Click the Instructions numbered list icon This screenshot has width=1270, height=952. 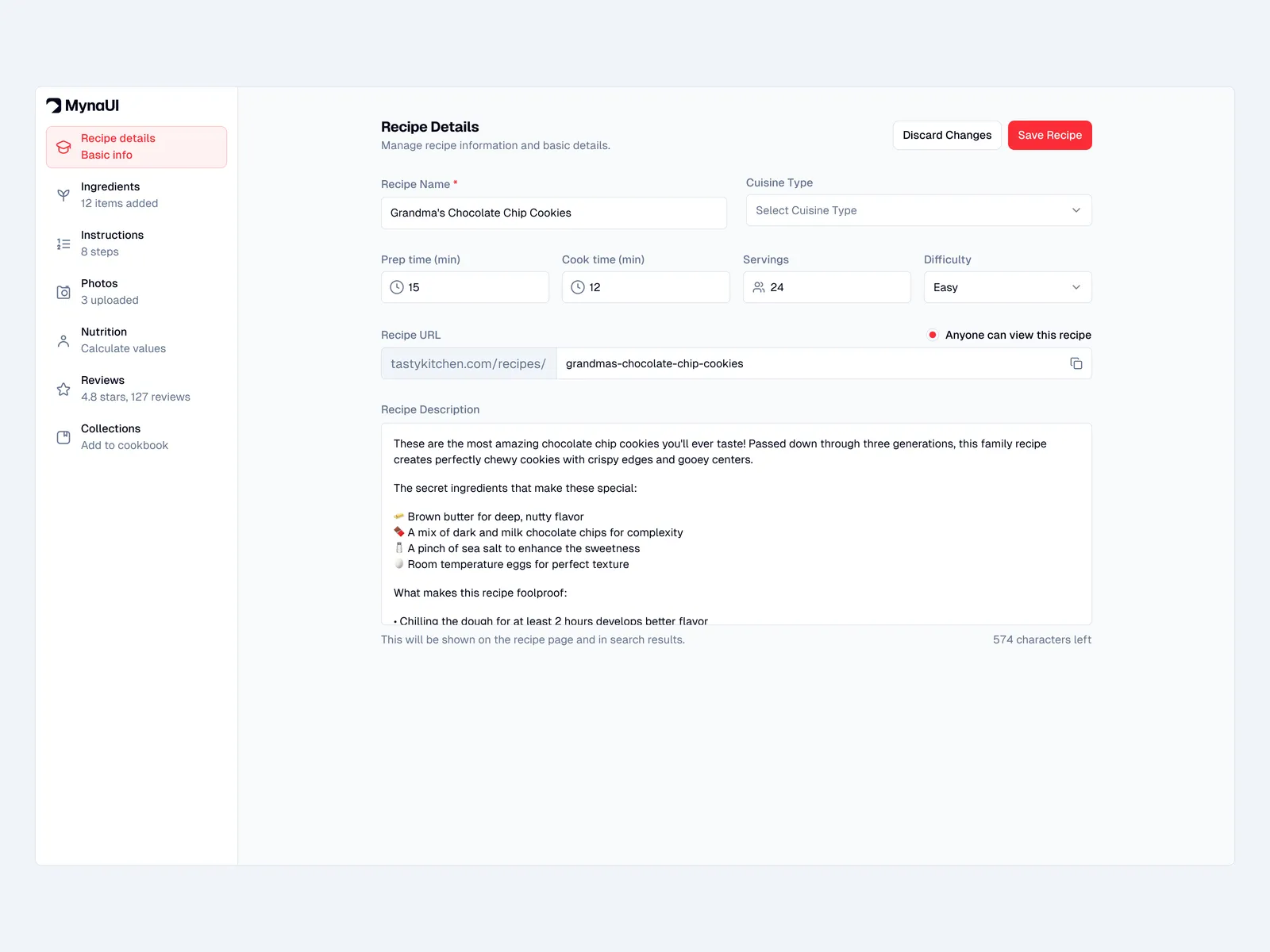63,244
